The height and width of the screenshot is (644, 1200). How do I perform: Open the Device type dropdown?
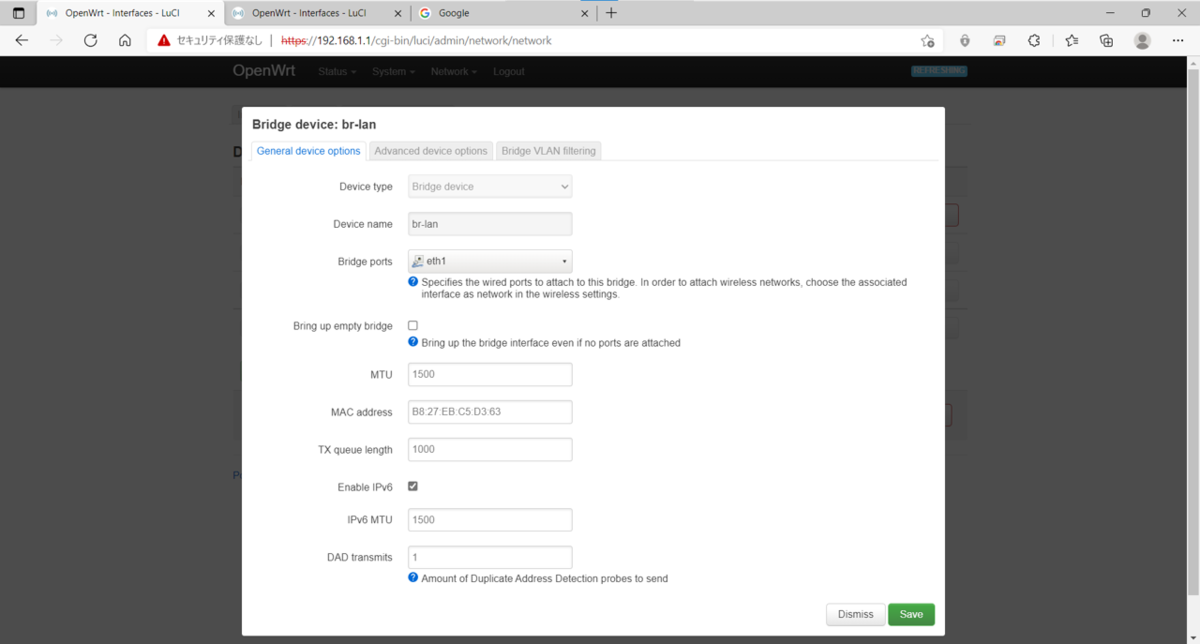coord(490,187)
